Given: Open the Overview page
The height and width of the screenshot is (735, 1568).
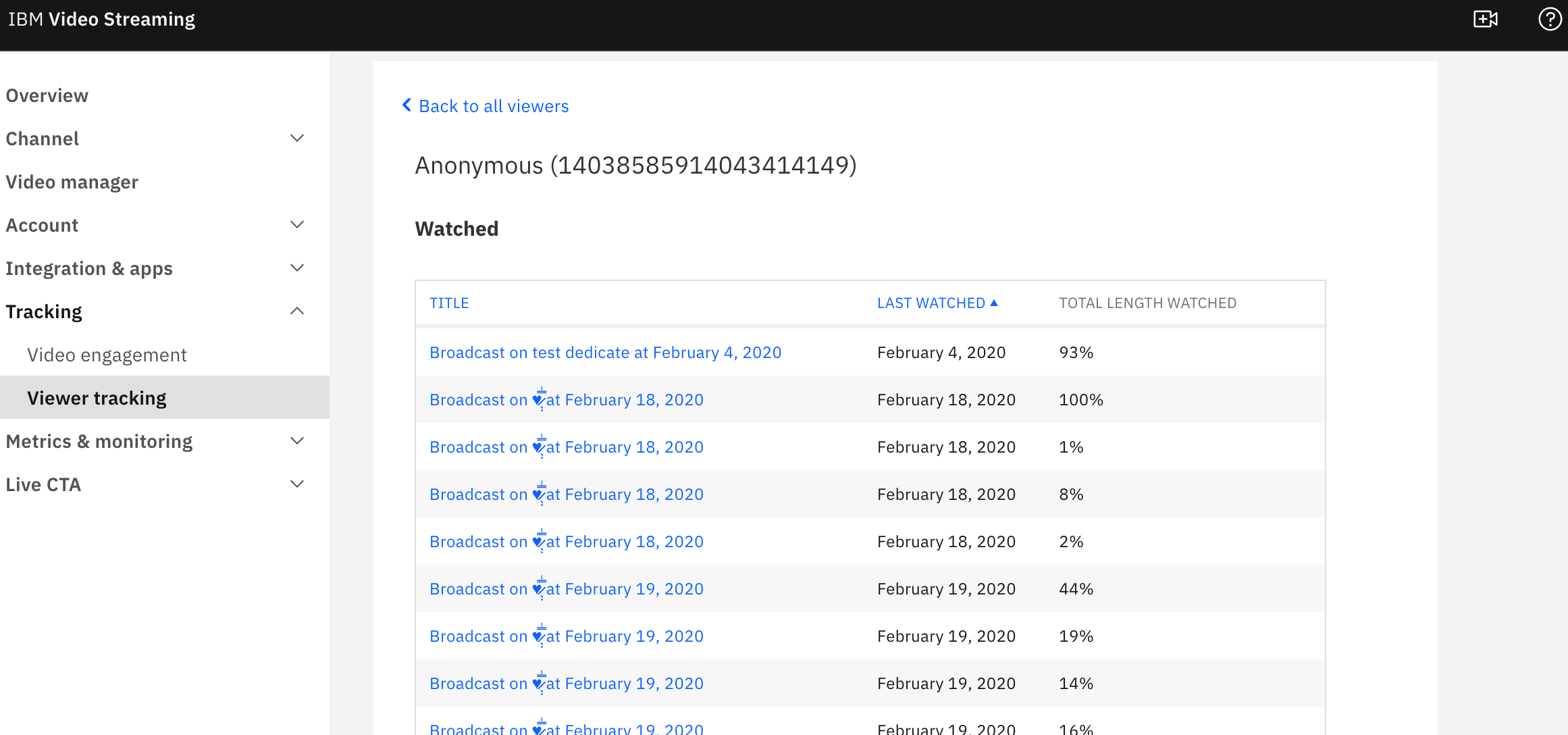Looking at the screenshot, I should tap(47, 96).
